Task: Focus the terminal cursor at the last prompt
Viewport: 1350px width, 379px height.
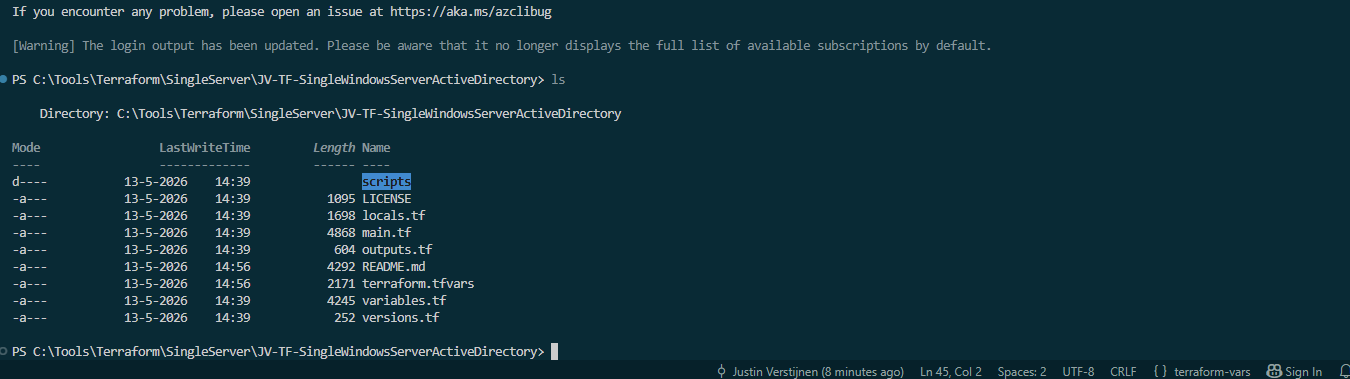Action: point(554,352)
